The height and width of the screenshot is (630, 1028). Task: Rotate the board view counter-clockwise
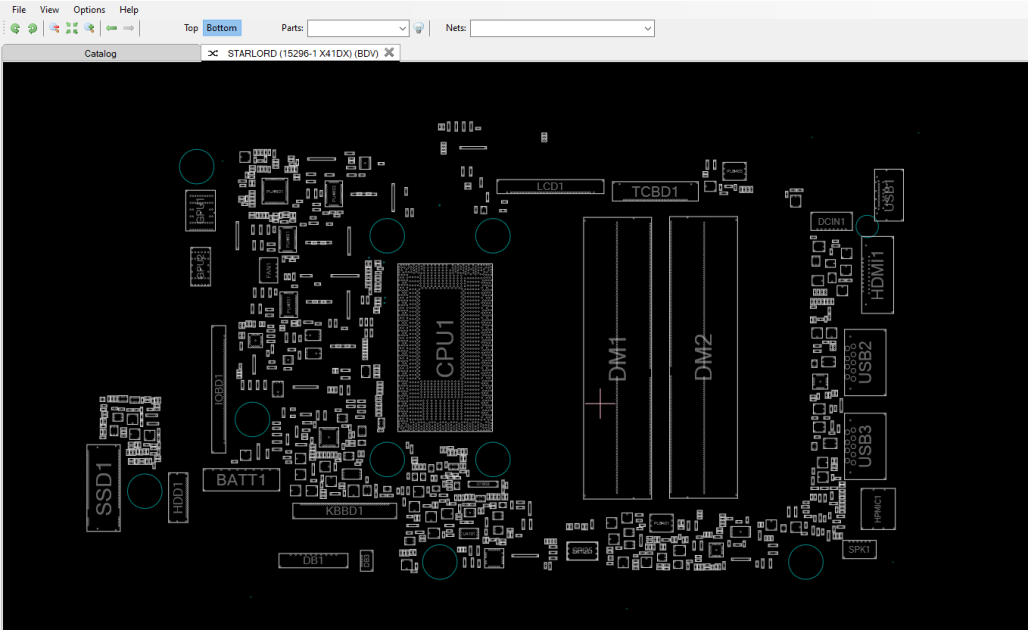tap(15, 28)
